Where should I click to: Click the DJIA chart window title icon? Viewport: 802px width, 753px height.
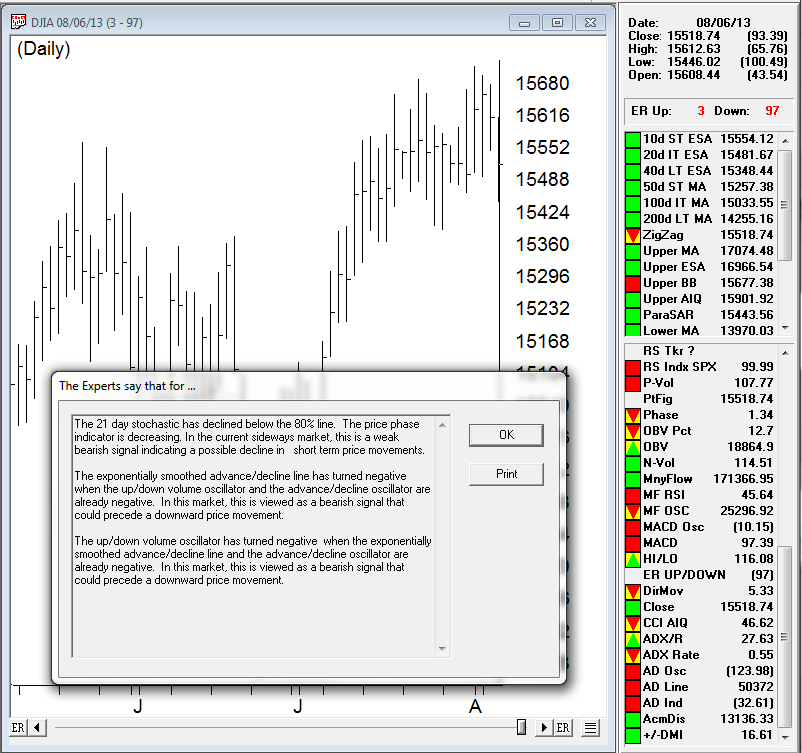[x=18, y=21]
